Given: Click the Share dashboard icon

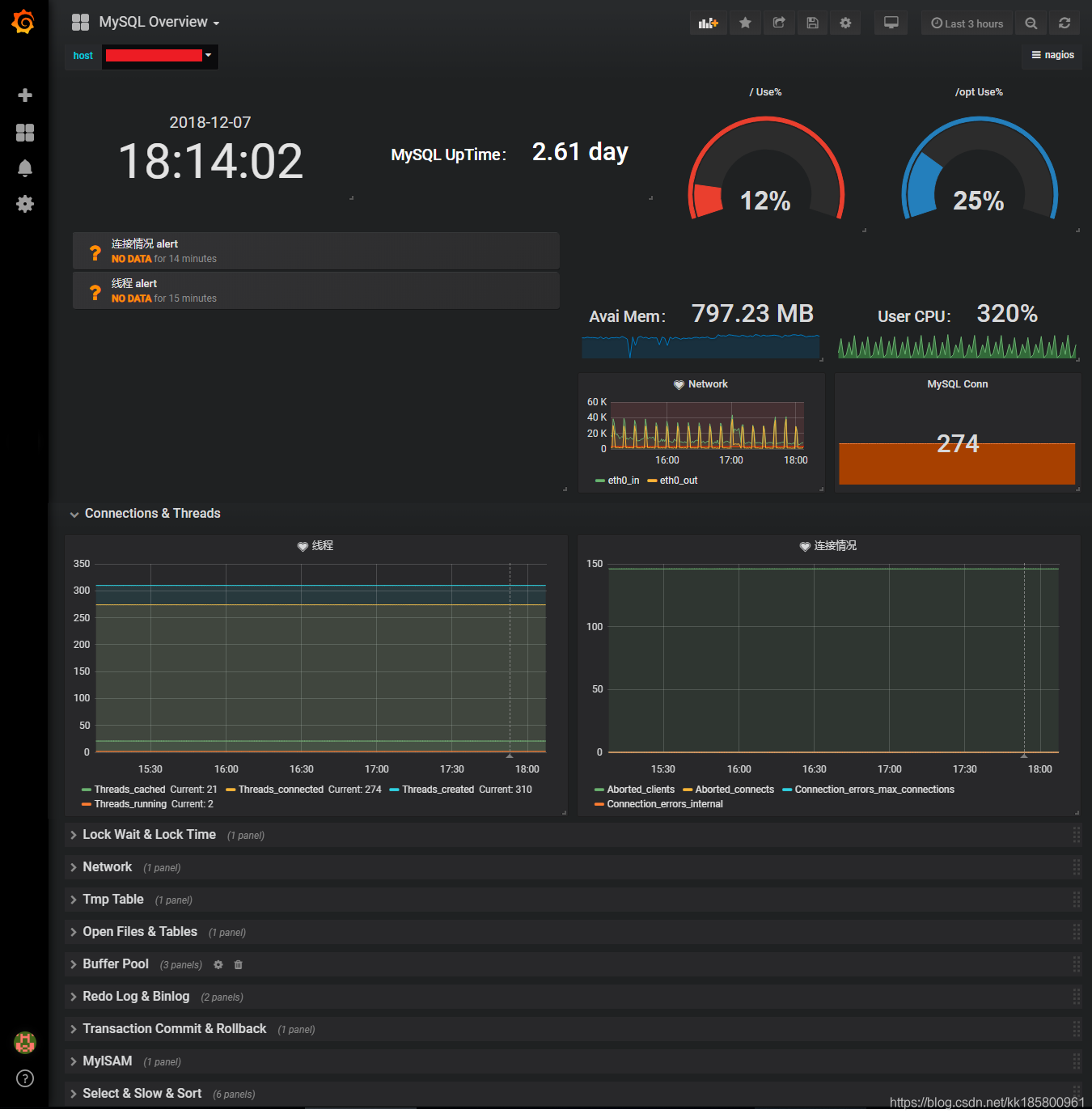Looking at the screenshot, I should 779,23.
